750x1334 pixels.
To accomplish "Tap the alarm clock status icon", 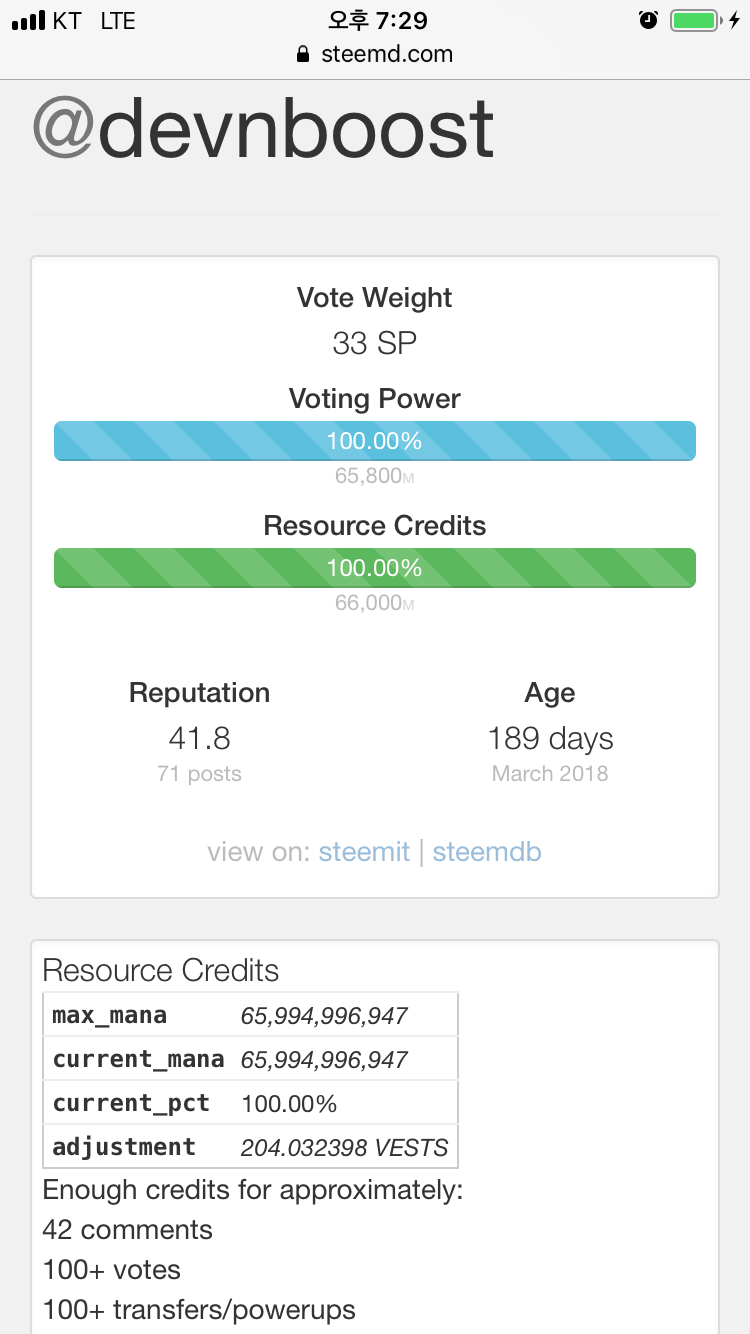I will 649,20.
